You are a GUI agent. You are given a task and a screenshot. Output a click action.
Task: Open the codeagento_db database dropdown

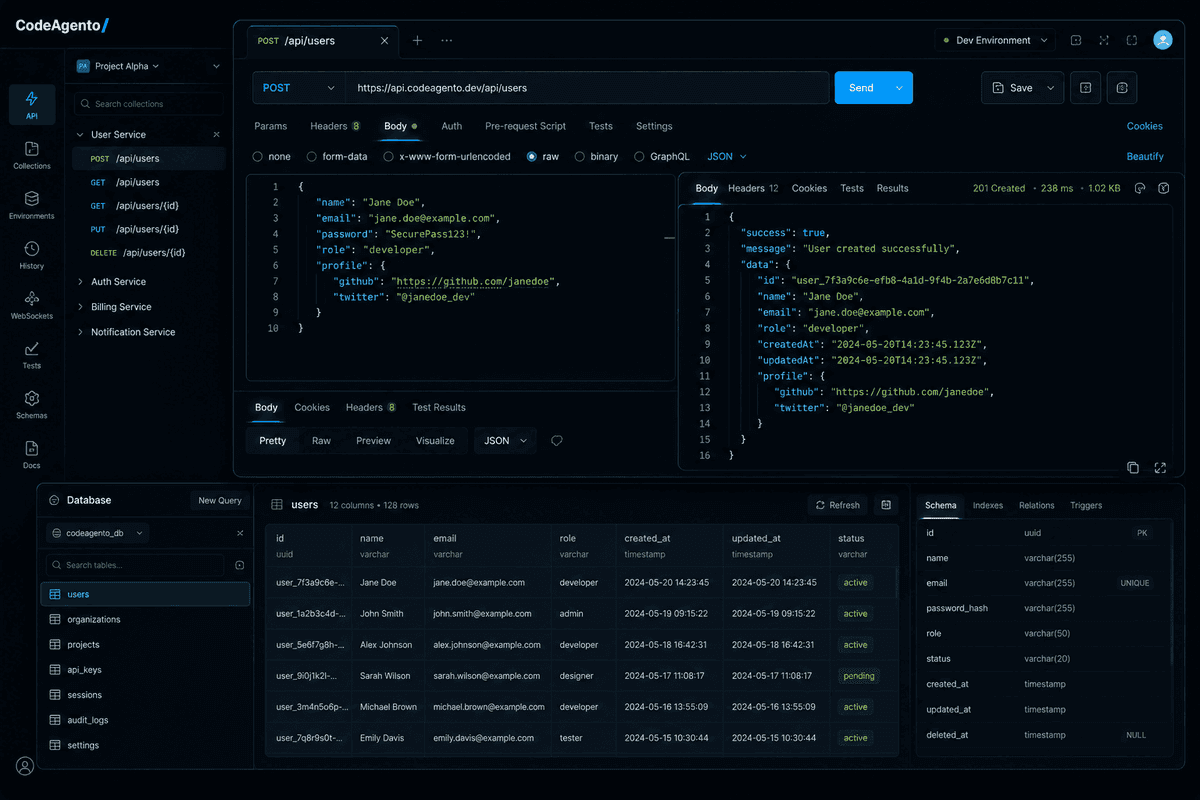pyautogui.click(x=98, y=533)
